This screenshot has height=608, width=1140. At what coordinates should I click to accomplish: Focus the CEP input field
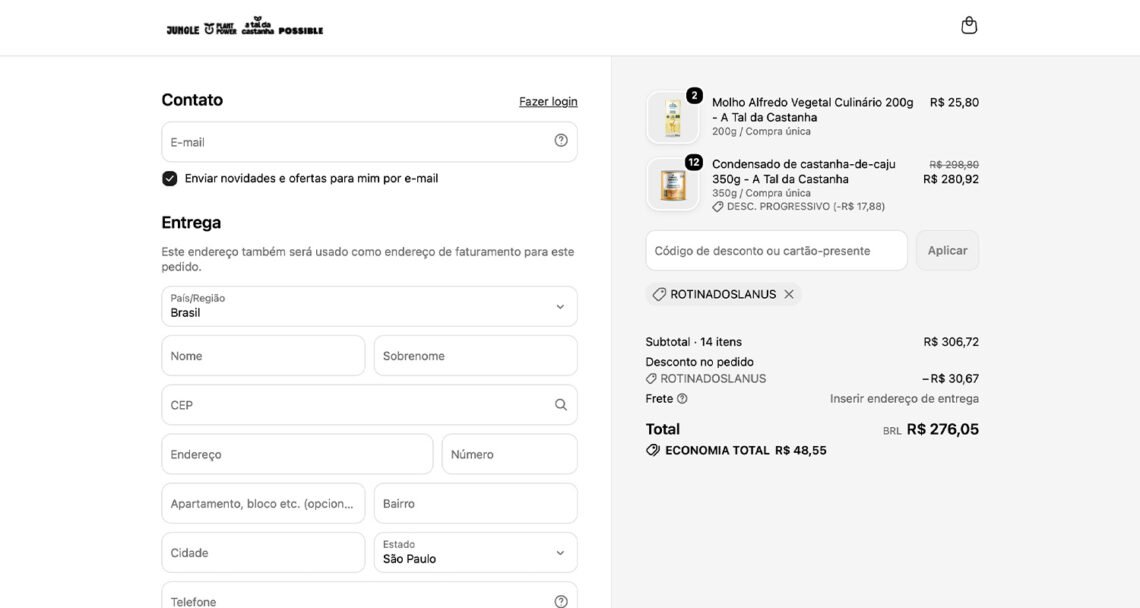[369, 405]
